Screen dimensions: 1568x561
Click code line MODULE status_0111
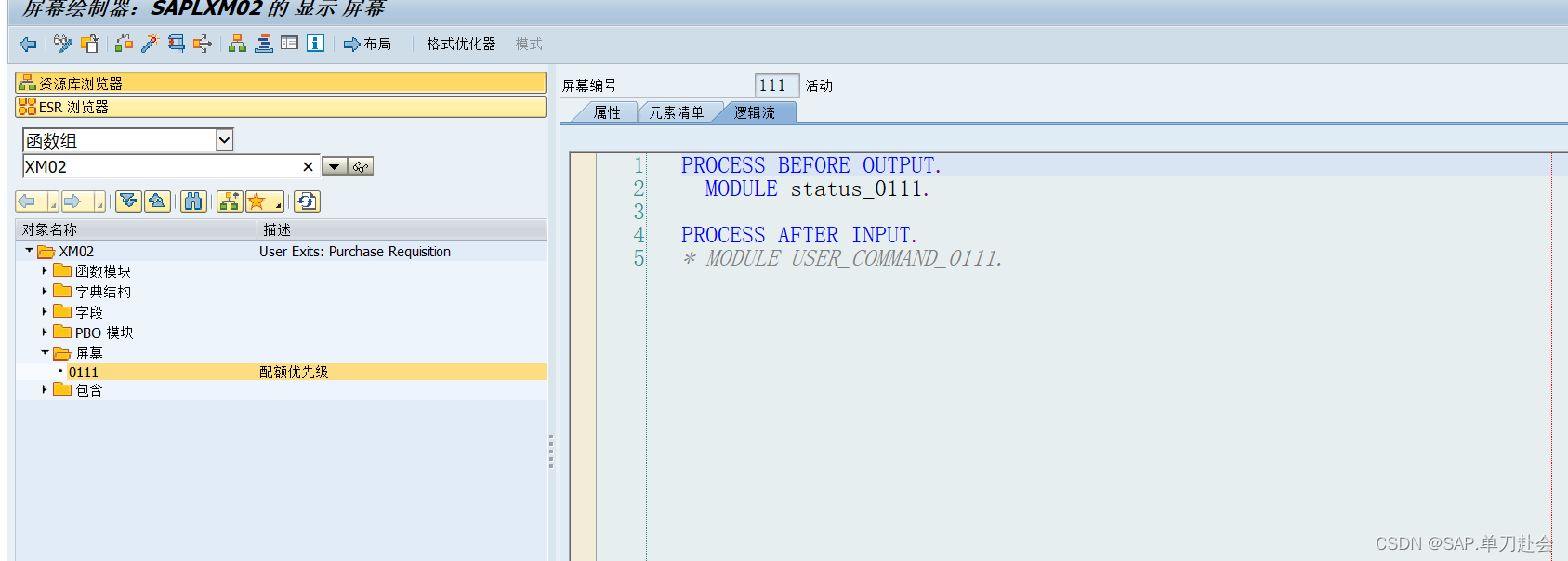coord(816,189)
